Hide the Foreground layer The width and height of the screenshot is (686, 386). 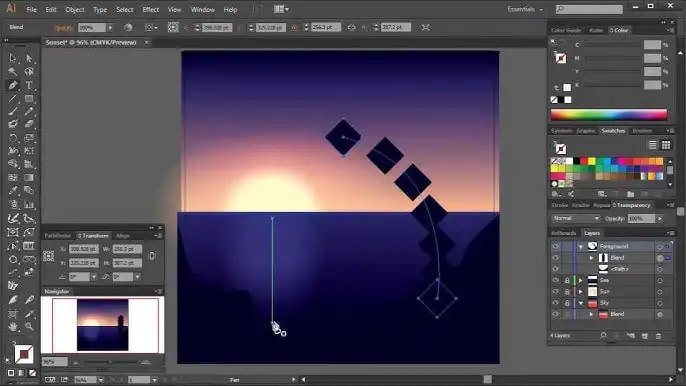point(556,246)
